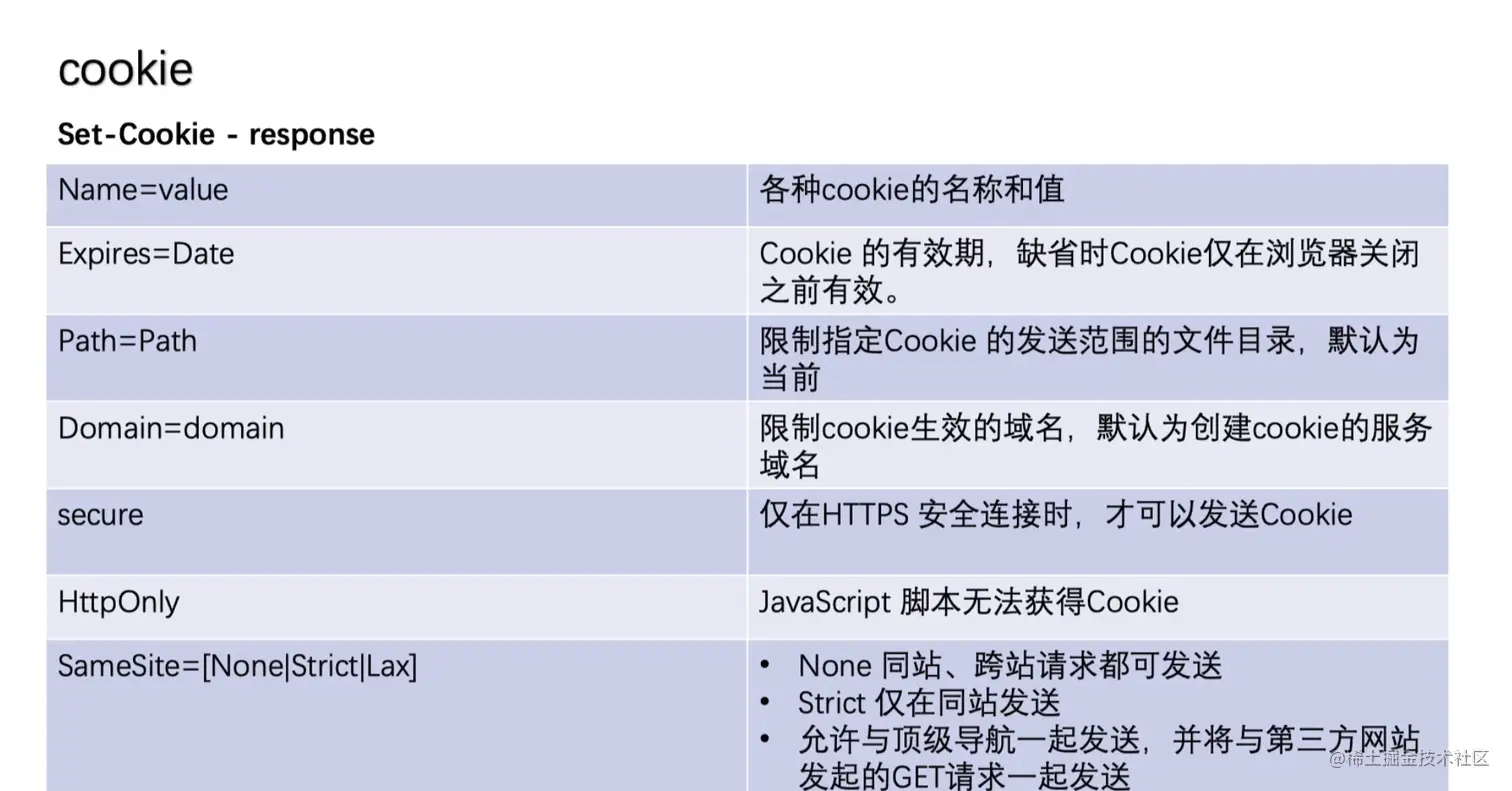Image resolution: width=1512 pixels, height=791 pixels.
Task: Click the HTTPS 安全连接 description cell
Action: pyautogui.click(x=1055, y=514)
